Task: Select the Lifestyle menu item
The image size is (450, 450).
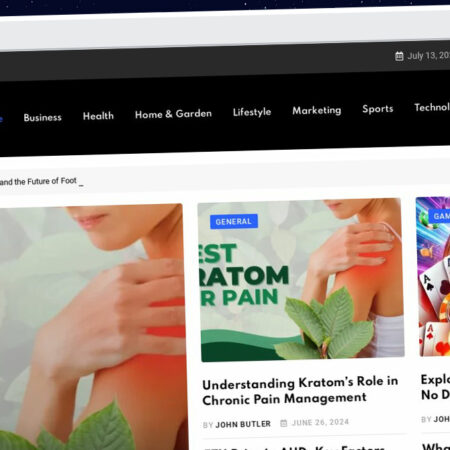Action: pos(252,112)
